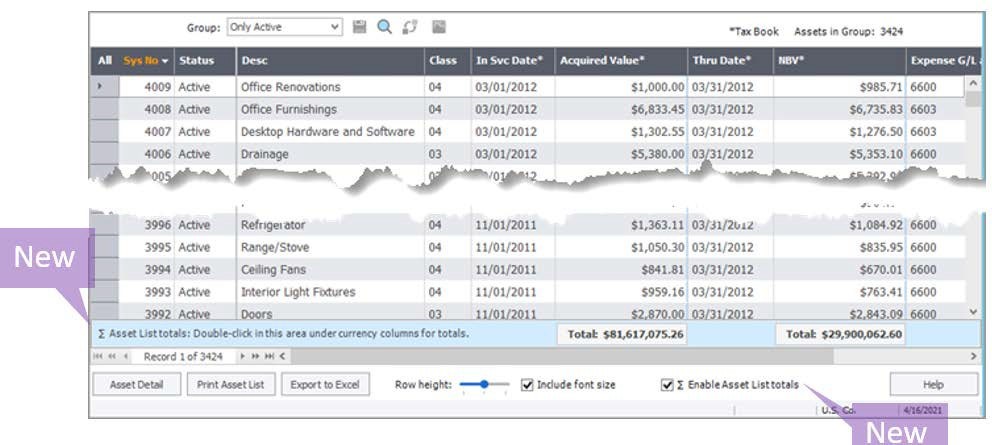Viewport: 992px width, 445px height.
Task: Select Refrigerator description cell
Action: pyautogui.click(x=330, y=225)
